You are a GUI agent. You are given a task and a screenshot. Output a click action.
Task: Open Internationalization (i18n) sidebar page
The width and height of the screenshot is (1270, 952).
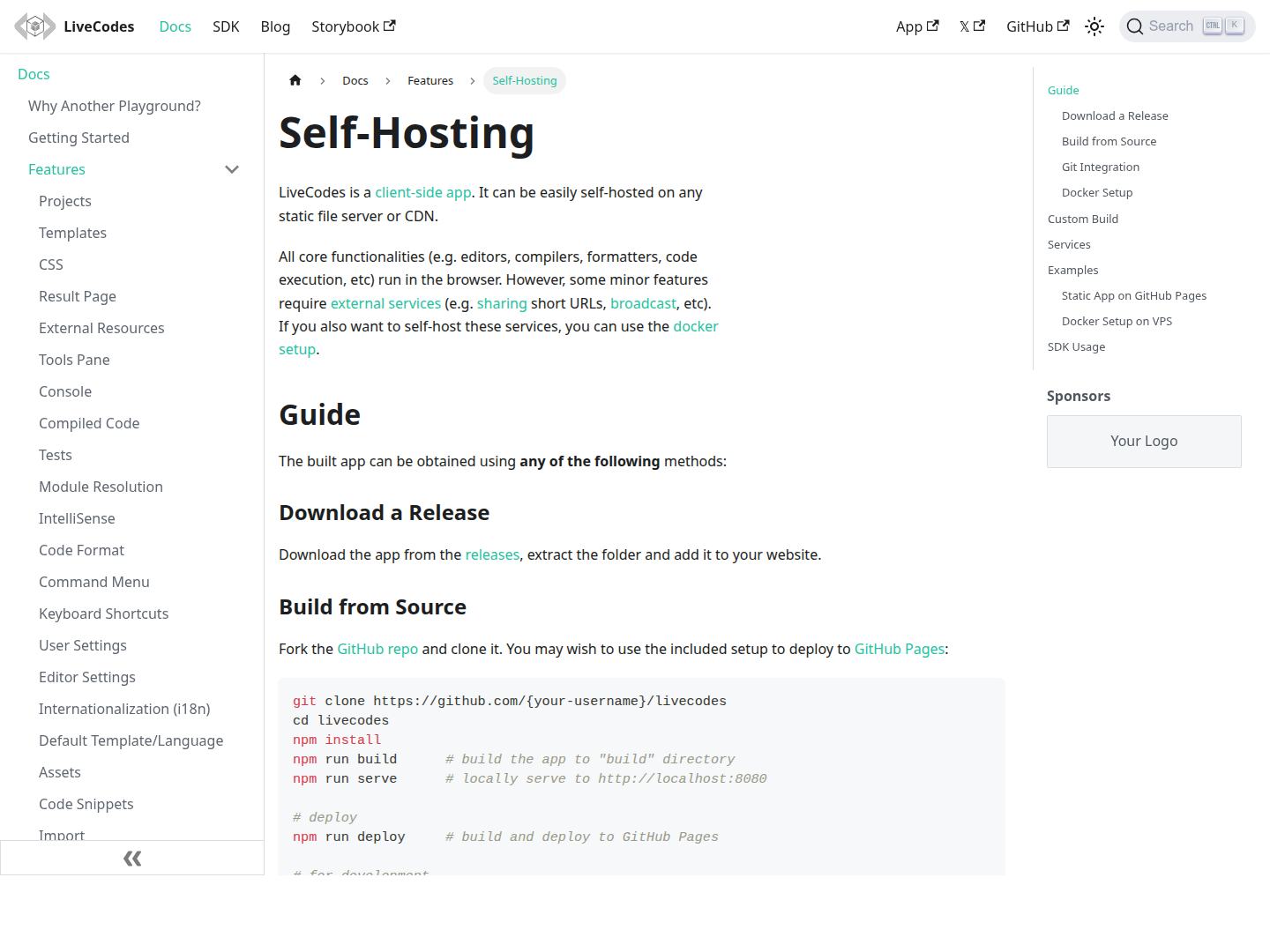coord(124,709)
